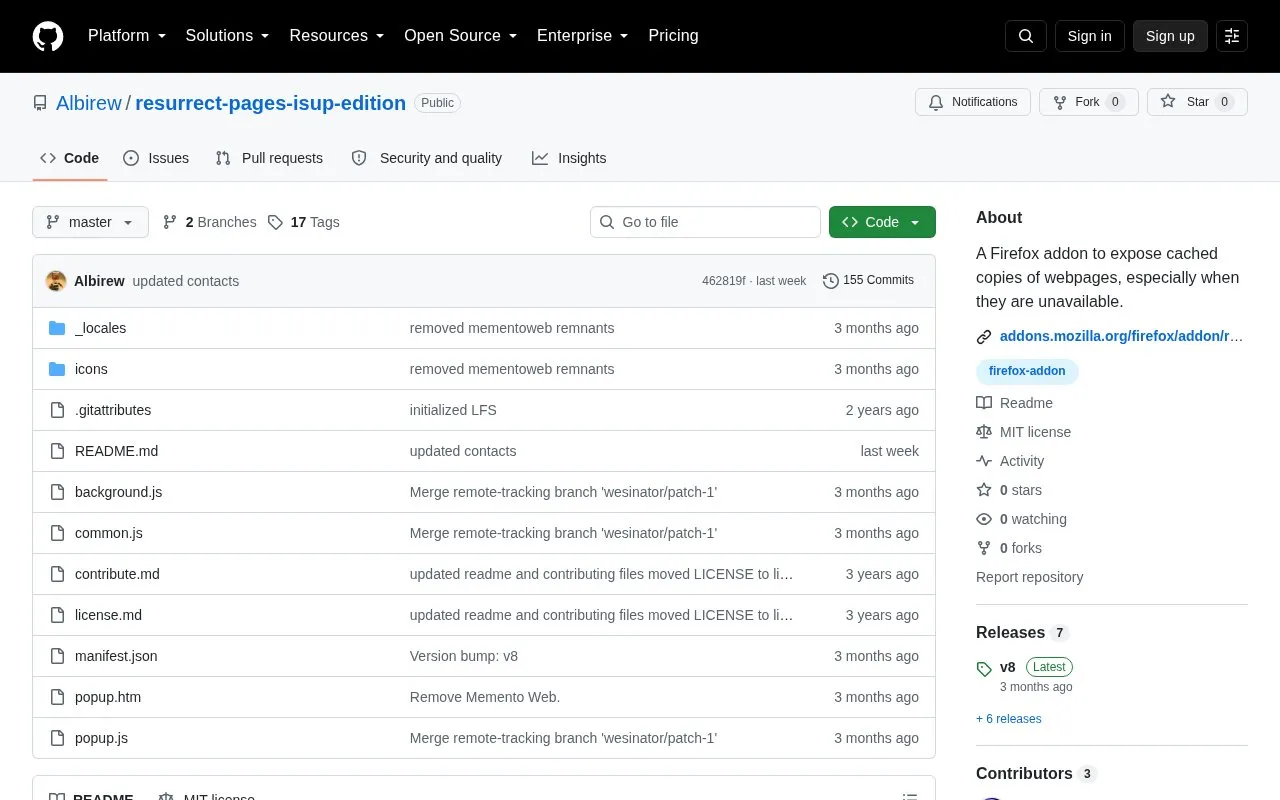Focus the Go to file search field
Image resolution: width=1280 pixels, height=800 pixels.
pyautogui.click(x=705, y=222)
